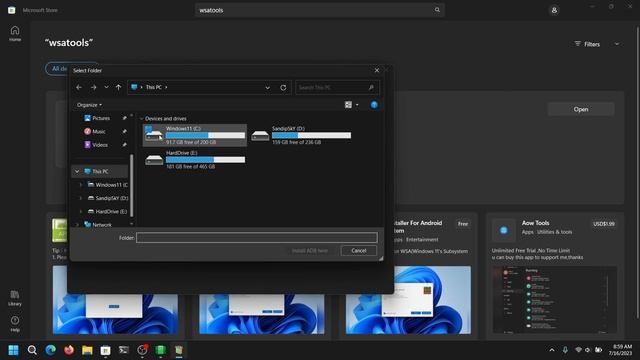Select SandipSKY (D:) in the navigation tree

(108, 198)
